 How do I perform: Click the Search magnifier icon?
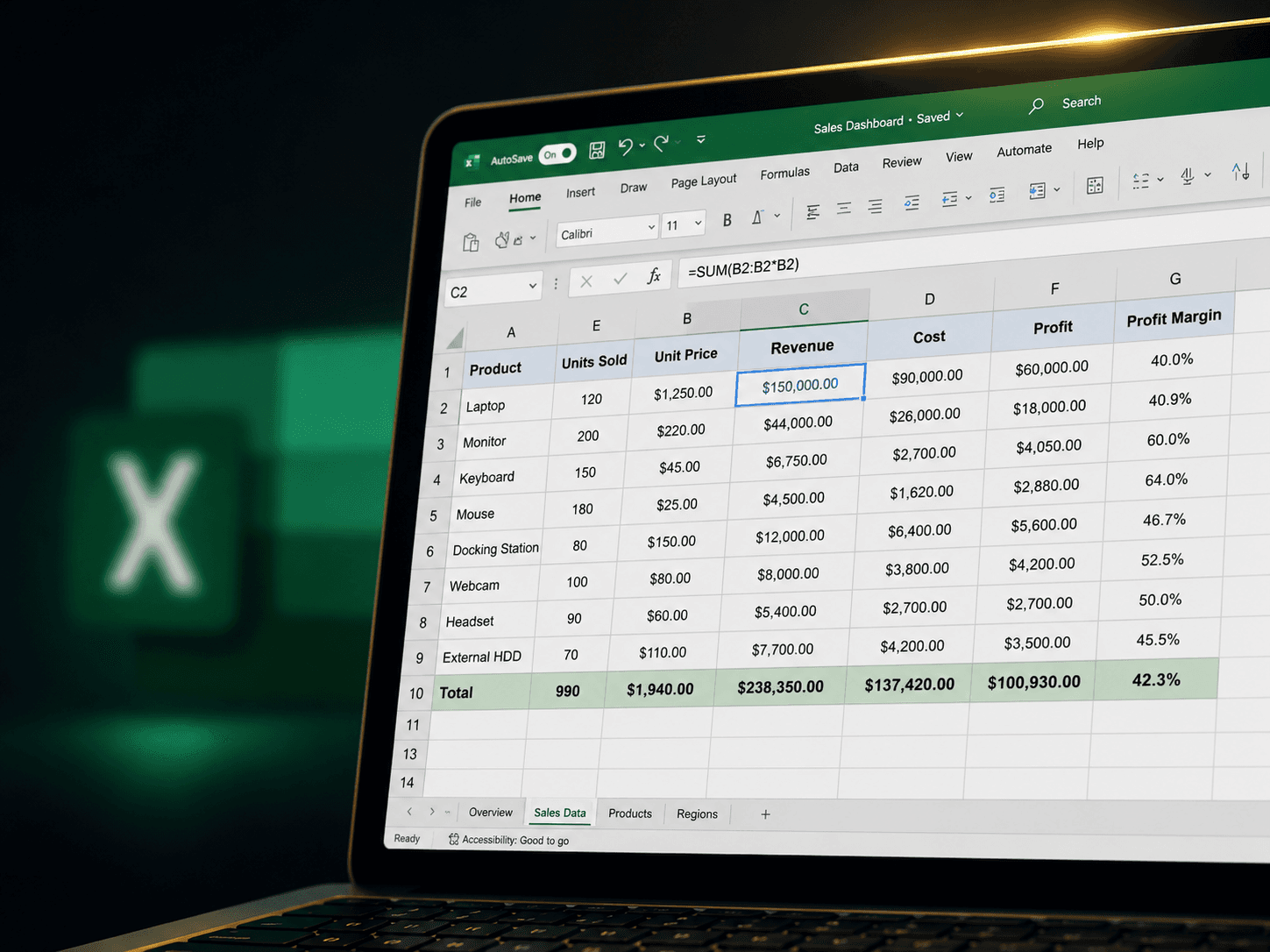(1036, 106)
